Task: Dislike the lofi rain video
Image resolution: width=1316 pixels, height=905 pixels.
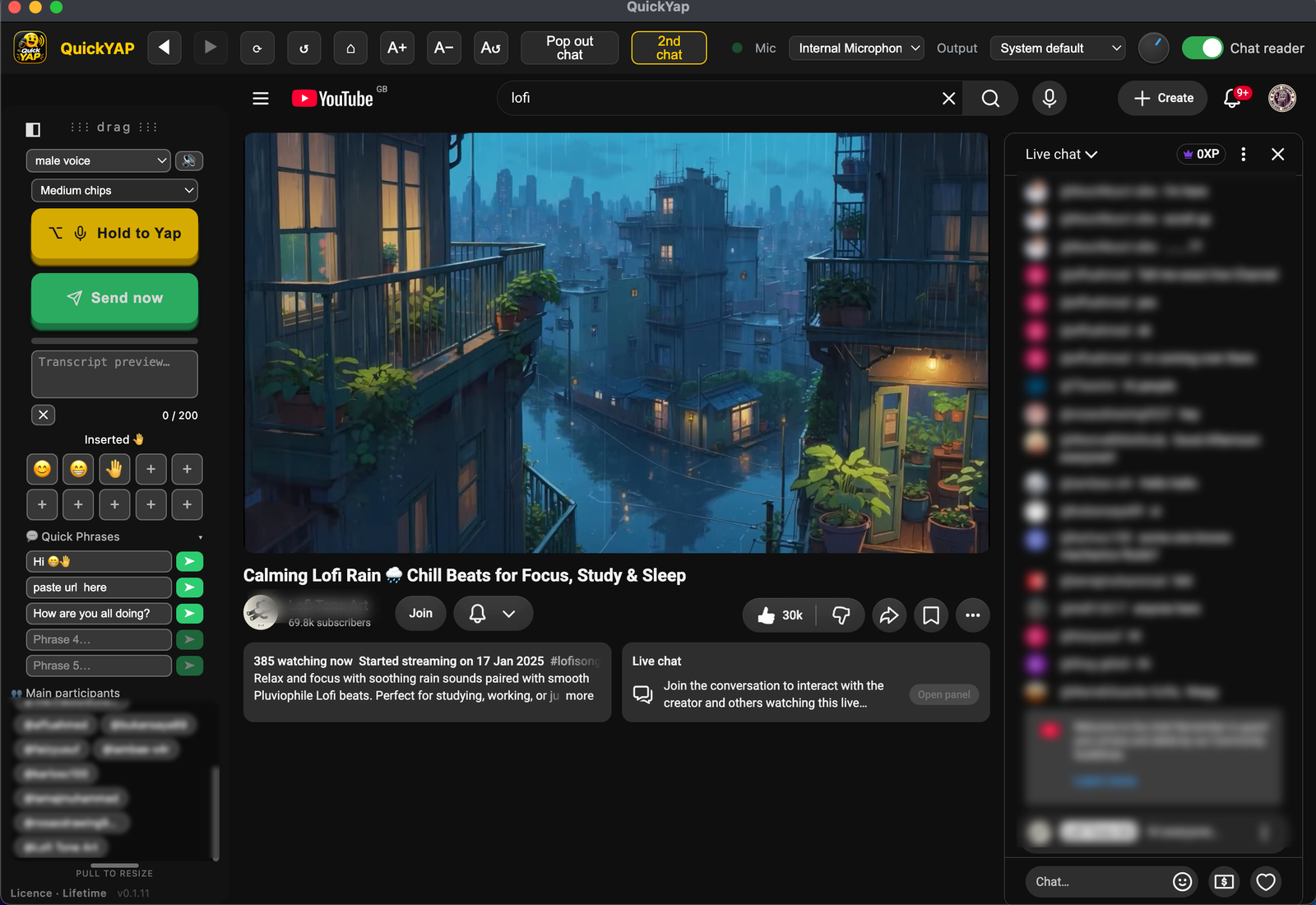Action: pos(841,615)
